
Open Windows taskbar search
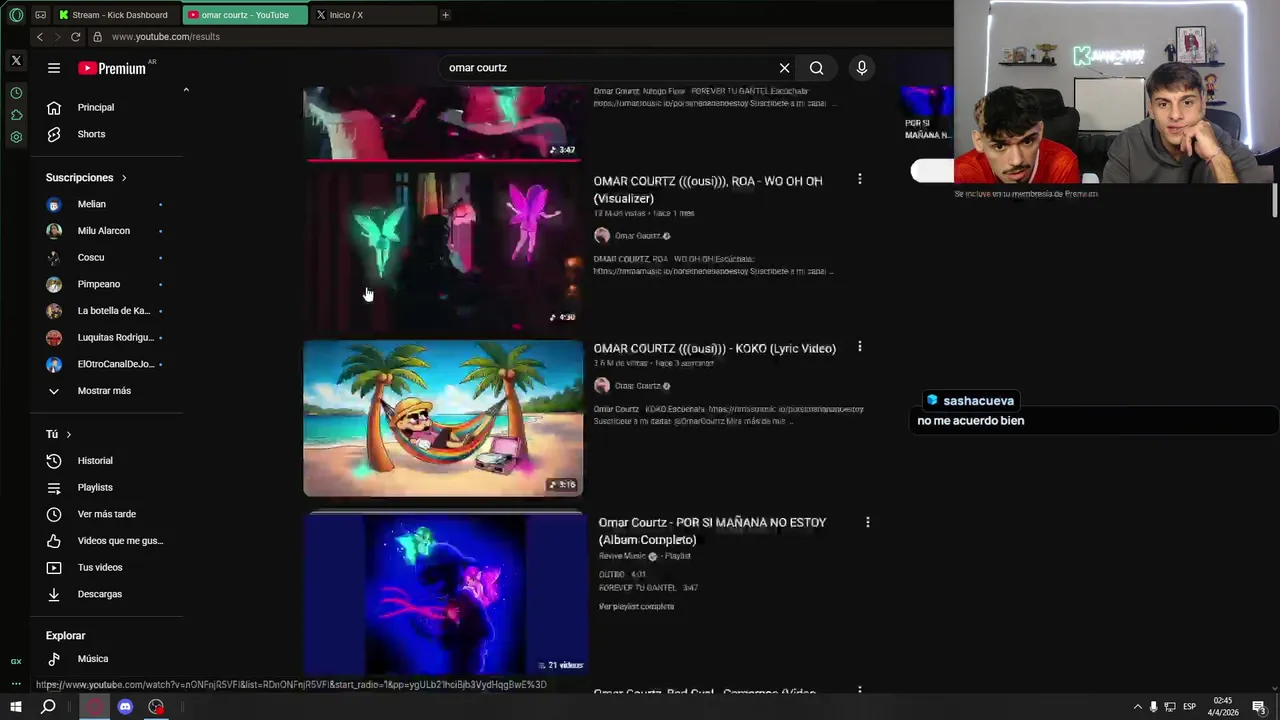pos(48,707)
